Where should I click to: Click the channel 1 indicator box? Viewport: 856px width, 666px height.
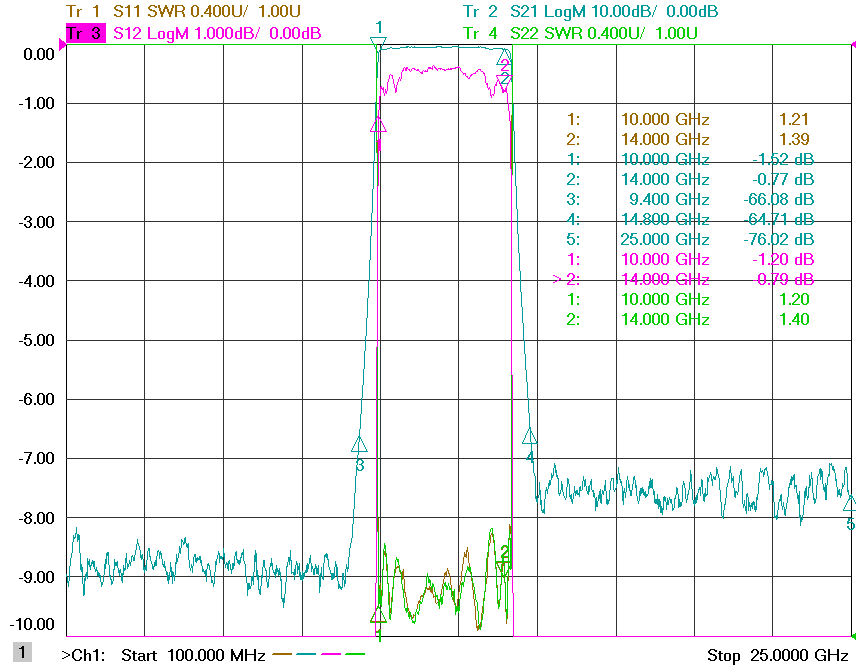coord(22,652)
